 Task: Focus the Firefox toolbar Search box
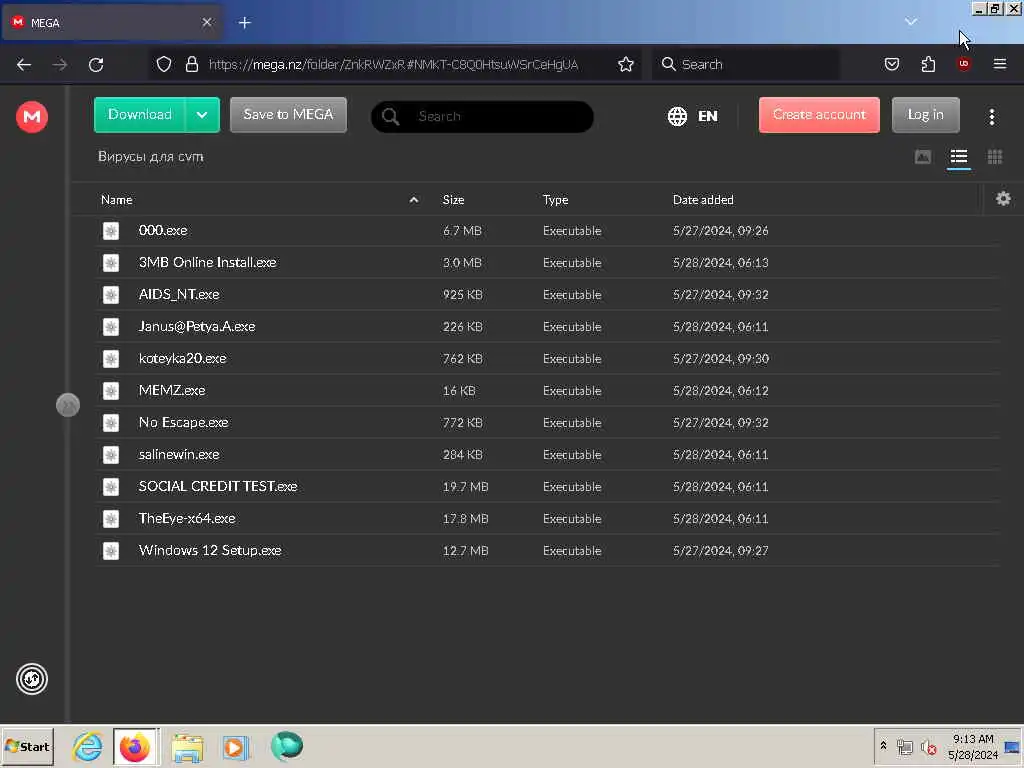click(745, 65)
